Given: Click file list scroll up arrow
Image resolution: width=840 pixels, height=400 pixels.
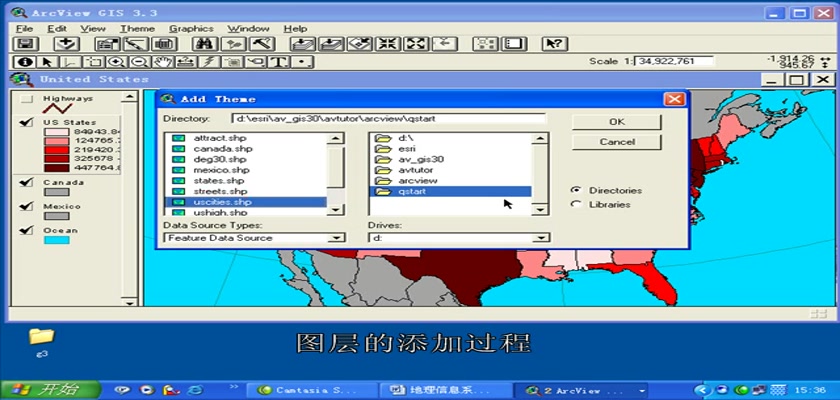Looking at the screenshot, I should point(335,139).
